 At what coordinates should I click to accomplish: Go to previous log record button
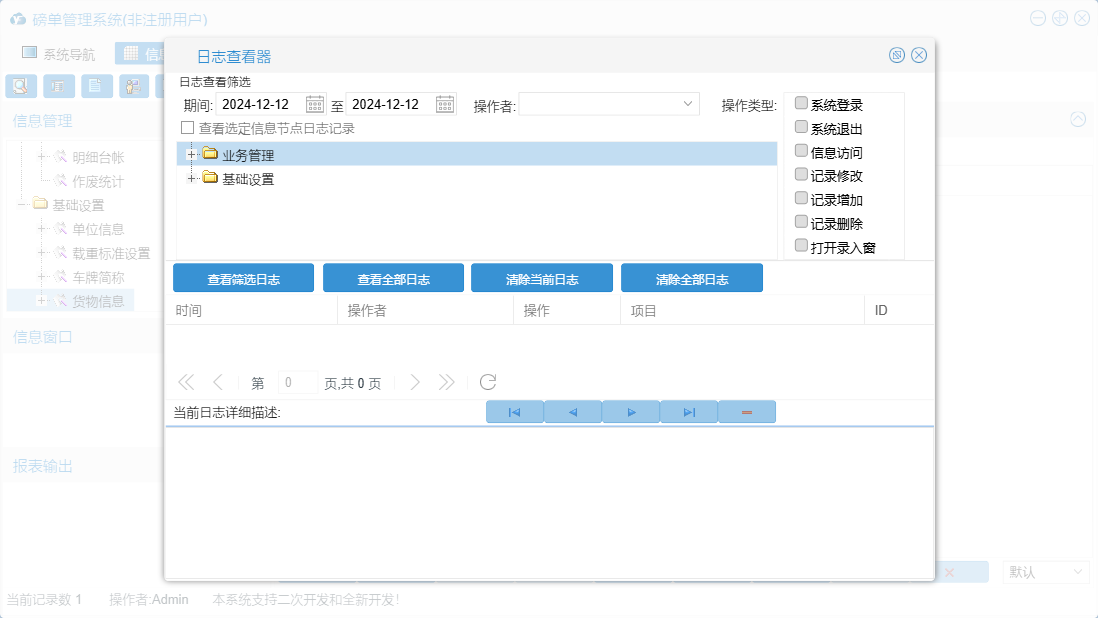573,412
